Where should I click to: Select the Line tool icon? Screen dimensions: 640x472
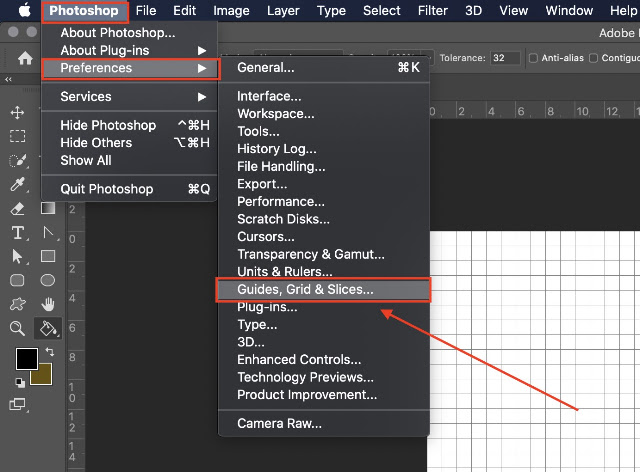[49, 233]
